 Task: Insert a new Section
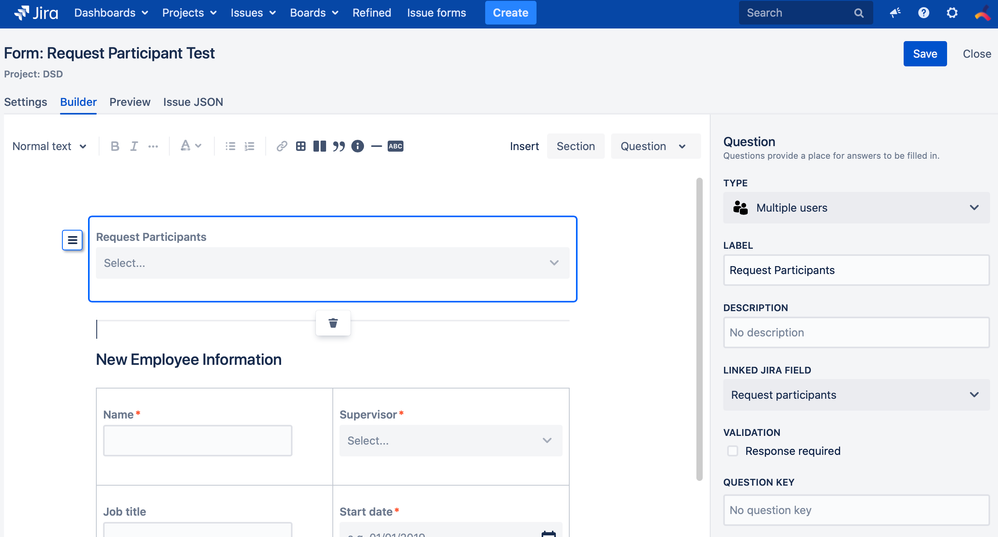pos(575,146)
